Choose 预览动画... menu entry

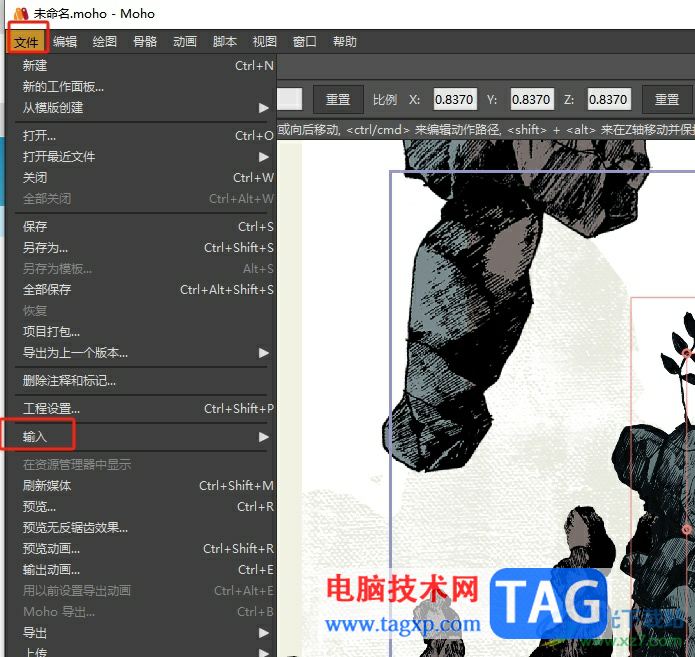click(x=142, y=549)
